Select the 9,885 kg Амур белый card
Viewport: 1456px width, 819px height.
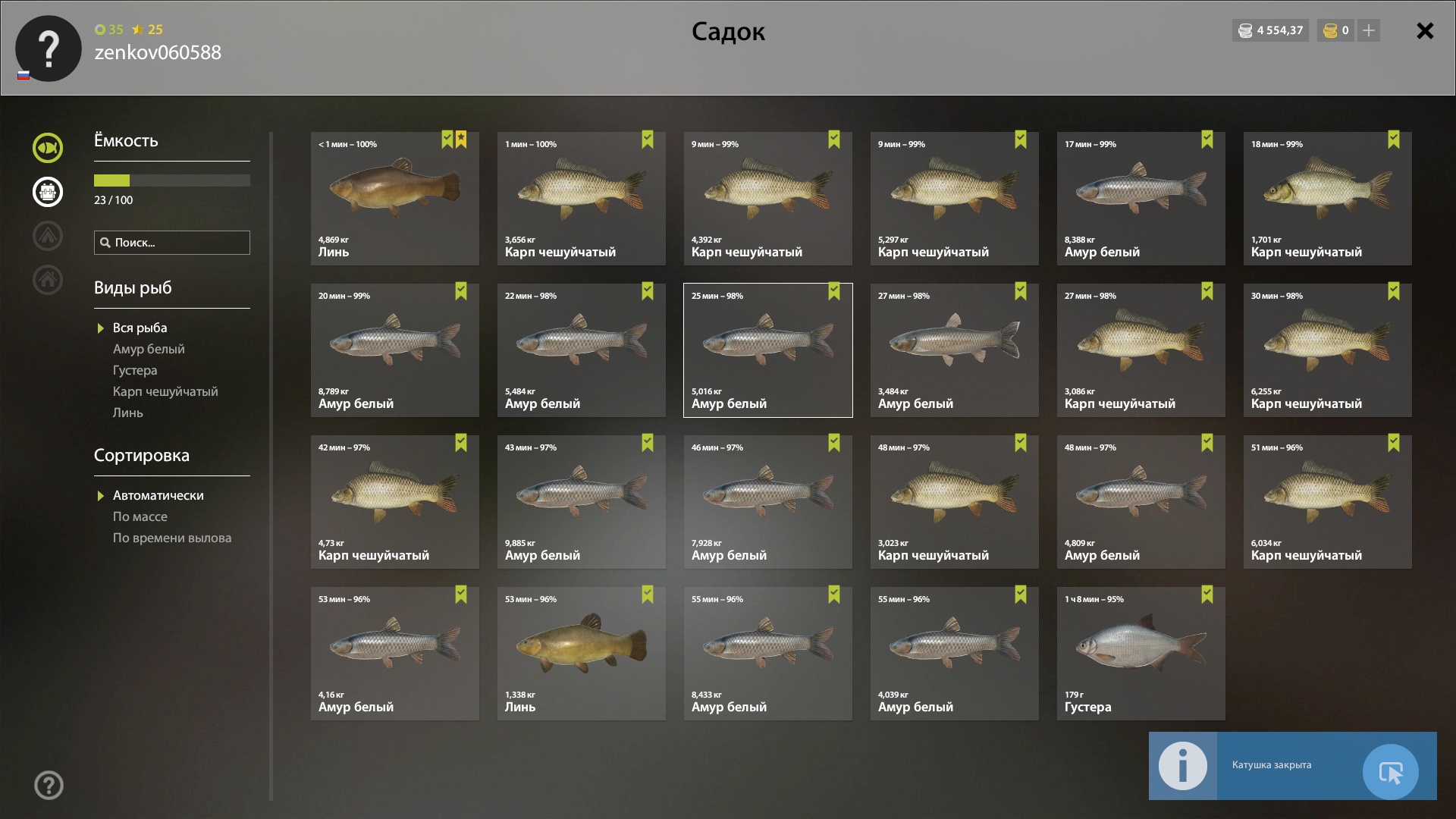[x=582, y=502]
